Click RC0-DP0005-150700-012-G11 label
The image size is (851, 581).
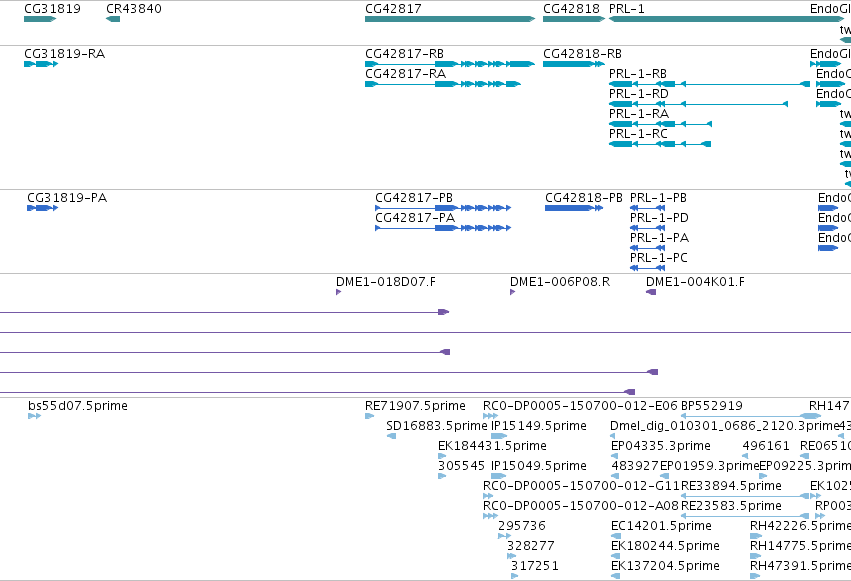click(x=581, y=487)
